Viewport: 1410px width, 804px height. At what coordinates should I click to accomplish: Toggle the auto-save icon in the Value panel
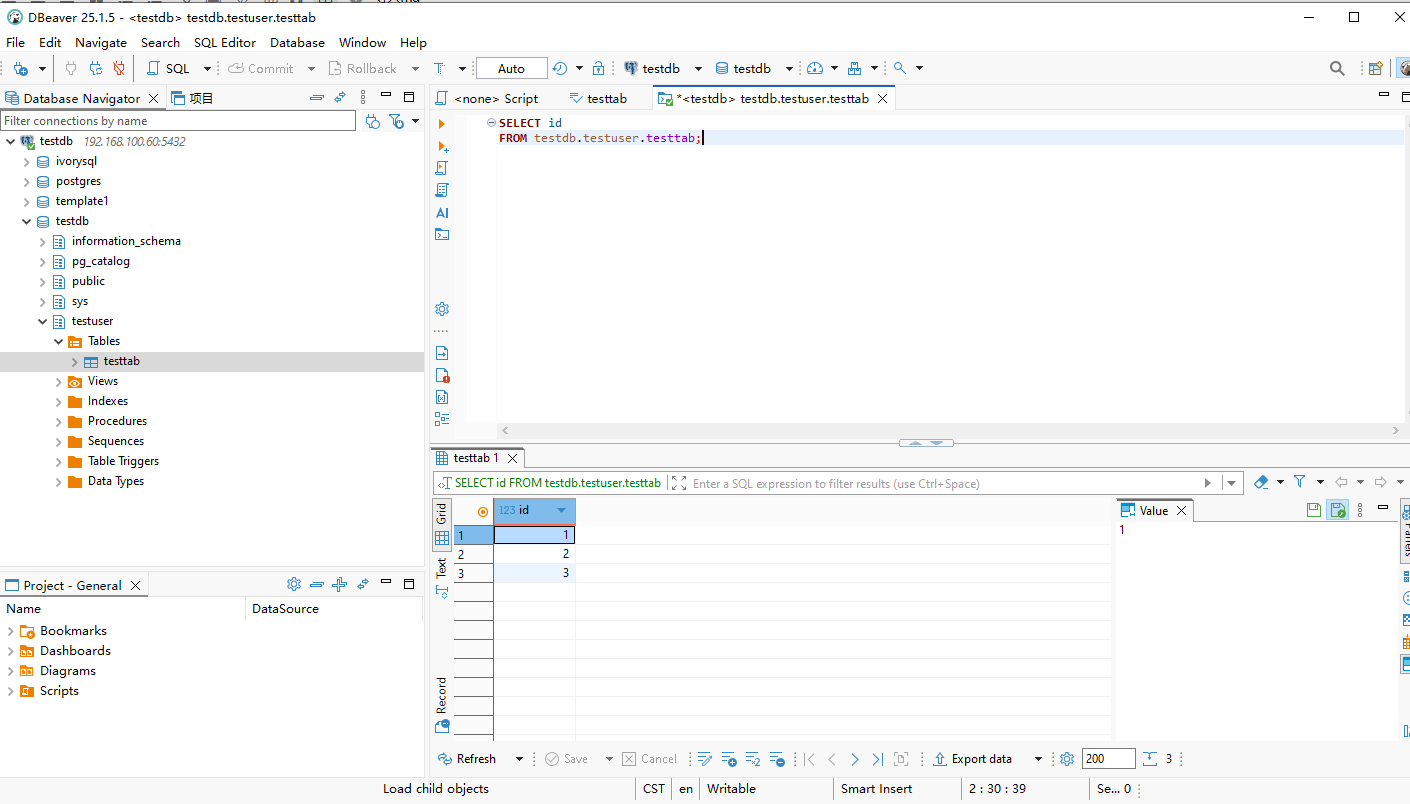click(1338, 510)
